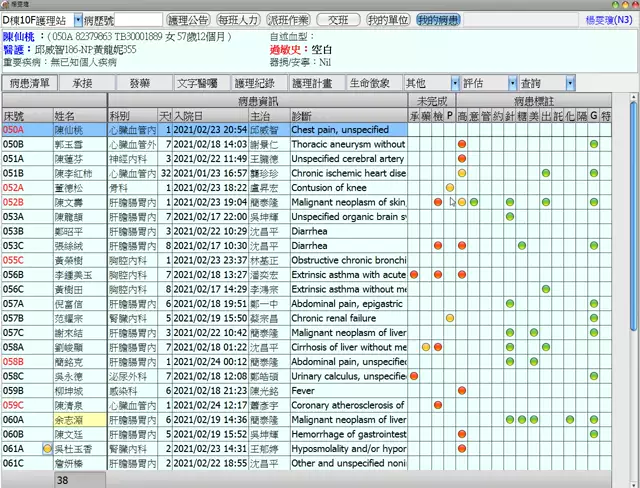Screen dimensions: 640x488
Task: Click red 檢 dot in 058A row
Action: [x=438, y=347]
